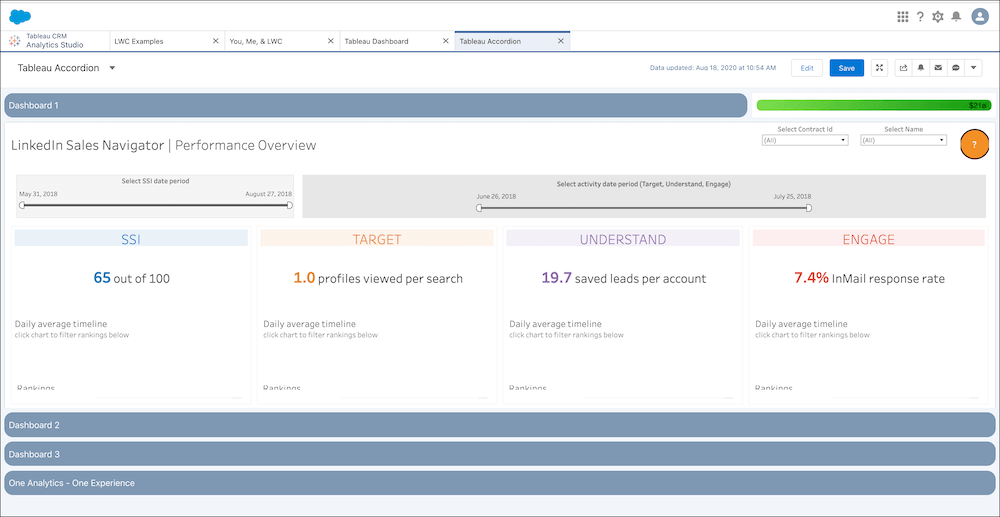Open the App Launcher grid icon
Image resolution: width=1000 pixels, height=517 pixels.
tap(902, 17)
